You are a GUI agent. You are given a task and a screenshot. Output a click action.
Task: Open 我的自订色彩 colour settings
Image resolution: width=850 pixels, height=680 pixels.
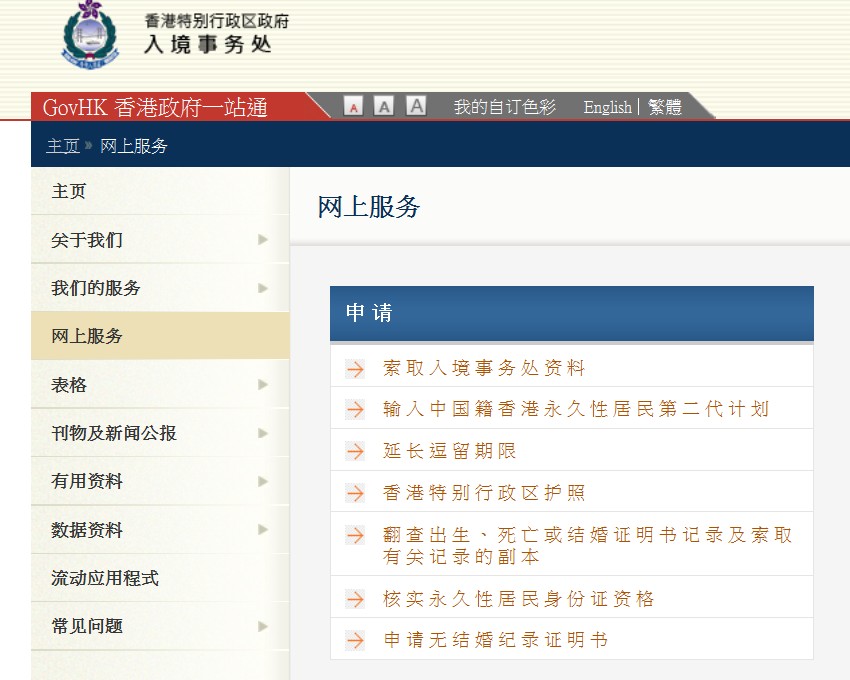pyautogui.click(x=505, y=107)
